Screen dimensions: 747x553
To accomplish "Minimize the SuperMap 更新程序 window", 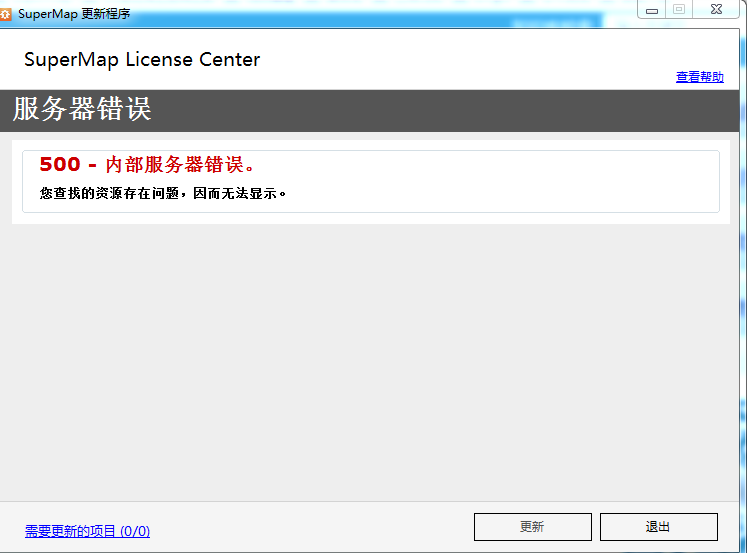I will pyautogui.click(x=652, y=10).
